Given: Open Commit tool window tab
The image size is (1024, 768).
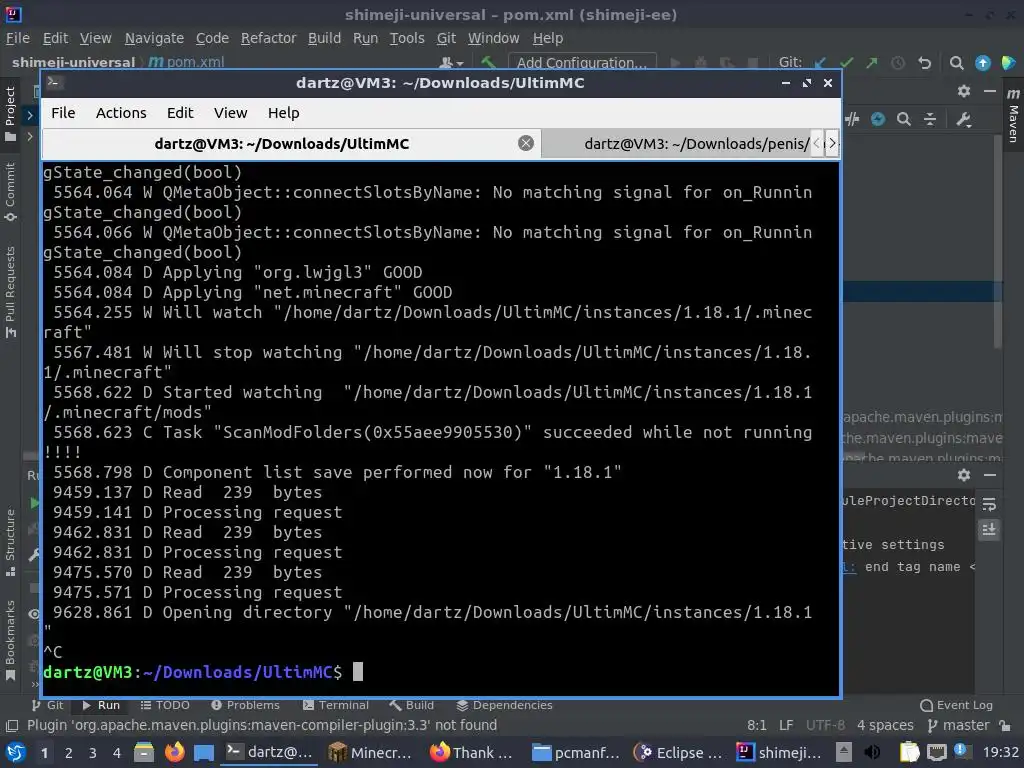Looking at the screenshot, I should [x=10, y=192].
